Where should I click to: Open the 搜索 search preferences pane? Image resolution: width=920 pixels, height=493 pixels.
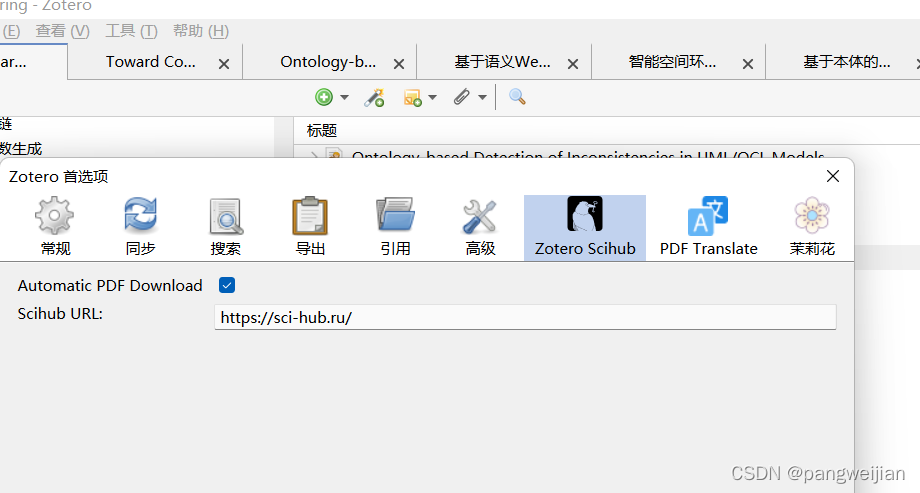pyautogui.click(x=225, y=228)
